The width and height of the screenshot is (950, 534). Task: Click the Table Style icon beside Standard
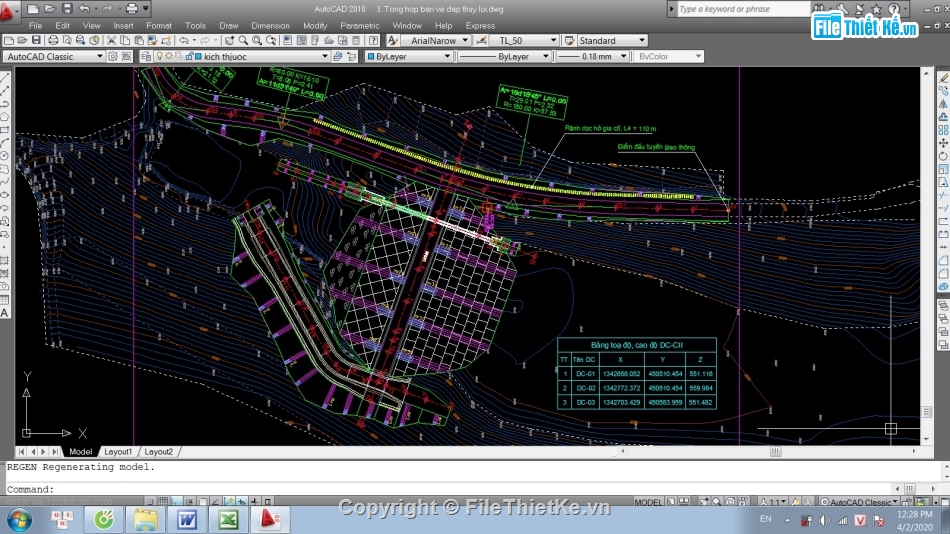click(570, 41)
